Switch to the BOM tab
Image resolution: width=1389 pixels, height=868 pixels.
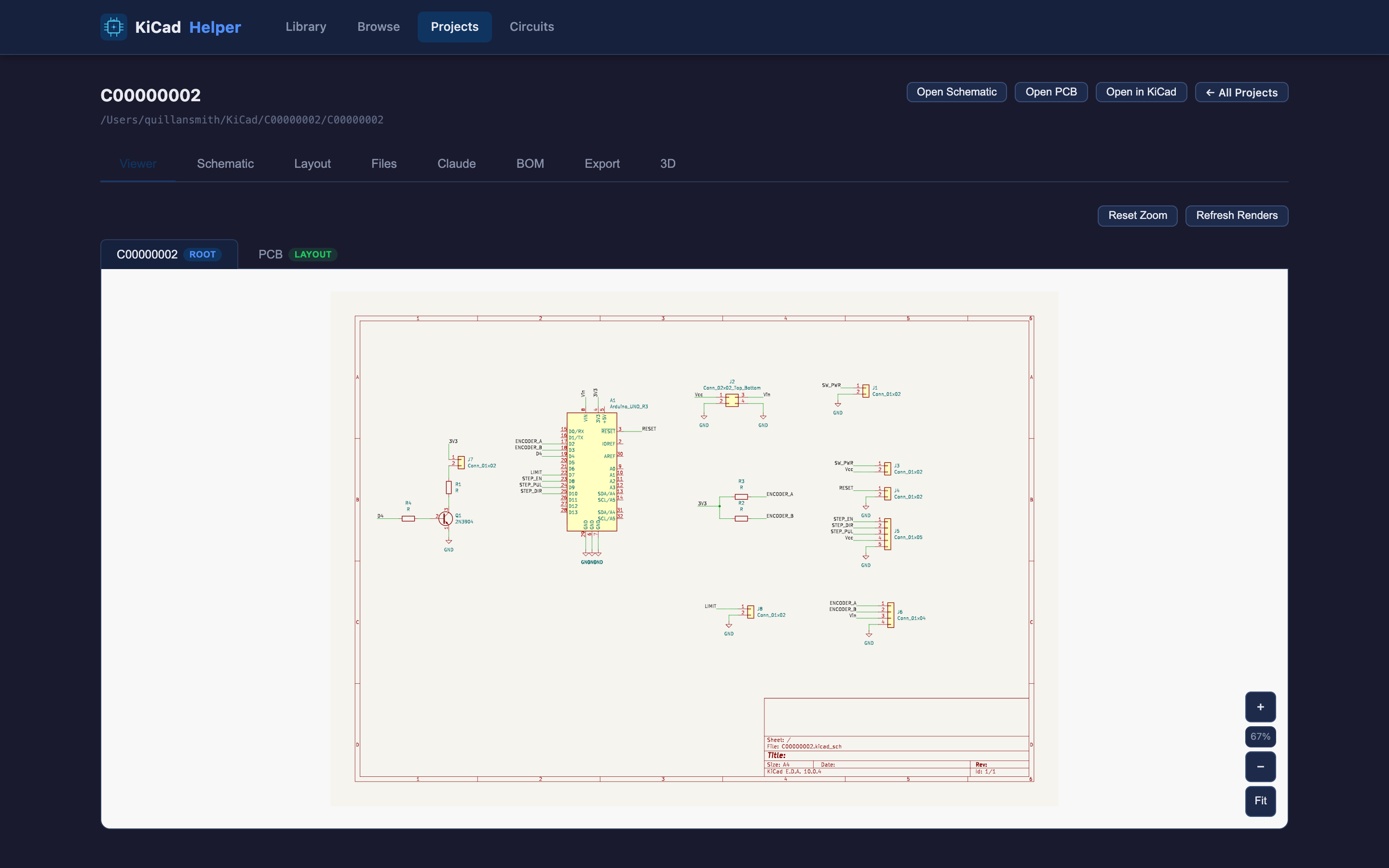point(530,163)
